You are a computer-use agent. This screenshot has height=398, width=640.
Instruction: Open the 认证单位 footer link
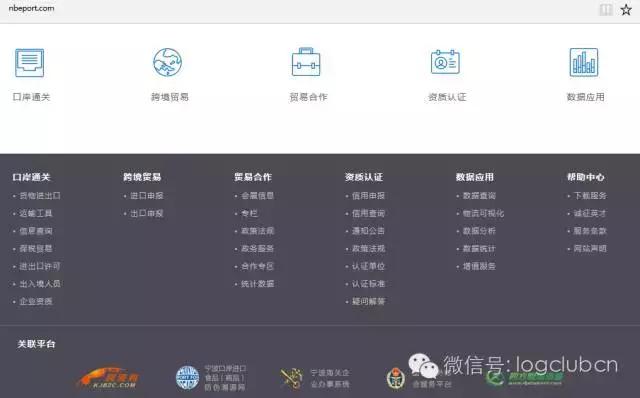[x=369, y=266]
